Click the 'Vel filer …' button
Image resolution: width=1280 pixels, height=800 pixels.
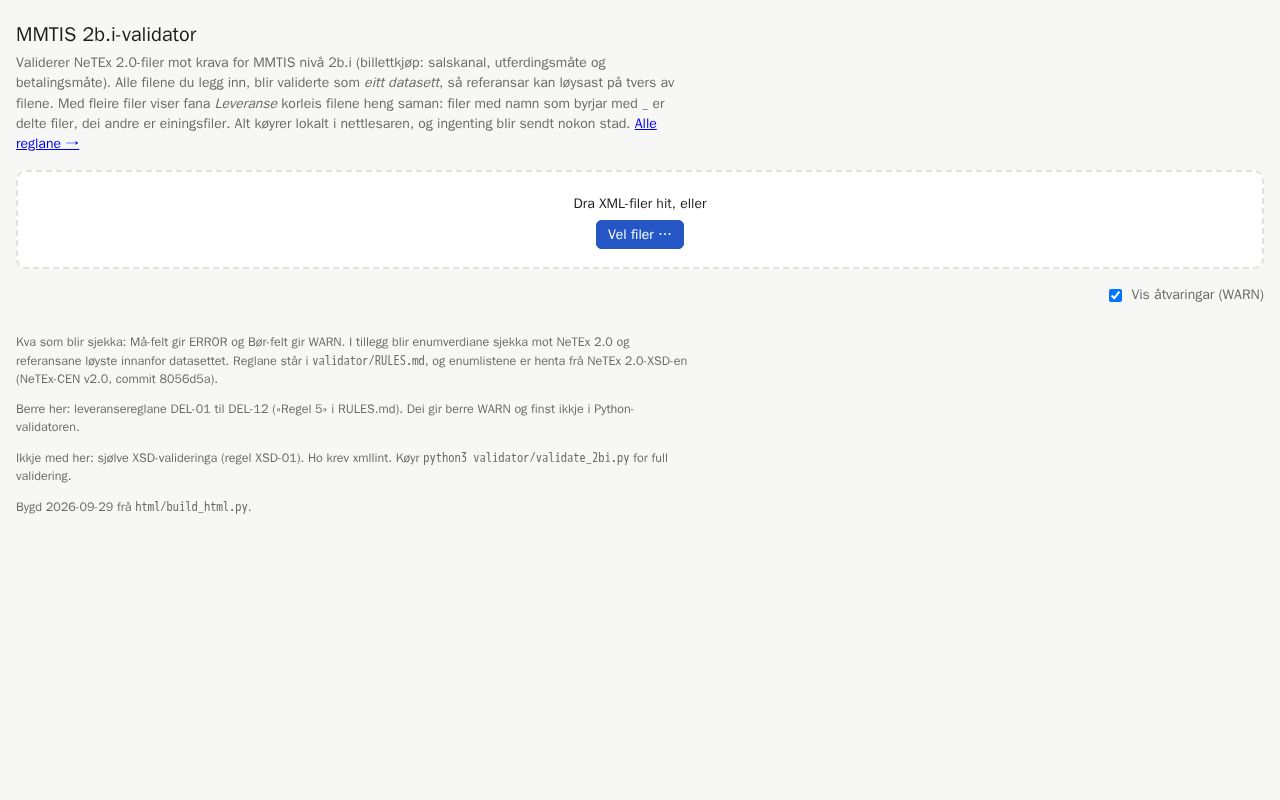(x=640, y=234)
